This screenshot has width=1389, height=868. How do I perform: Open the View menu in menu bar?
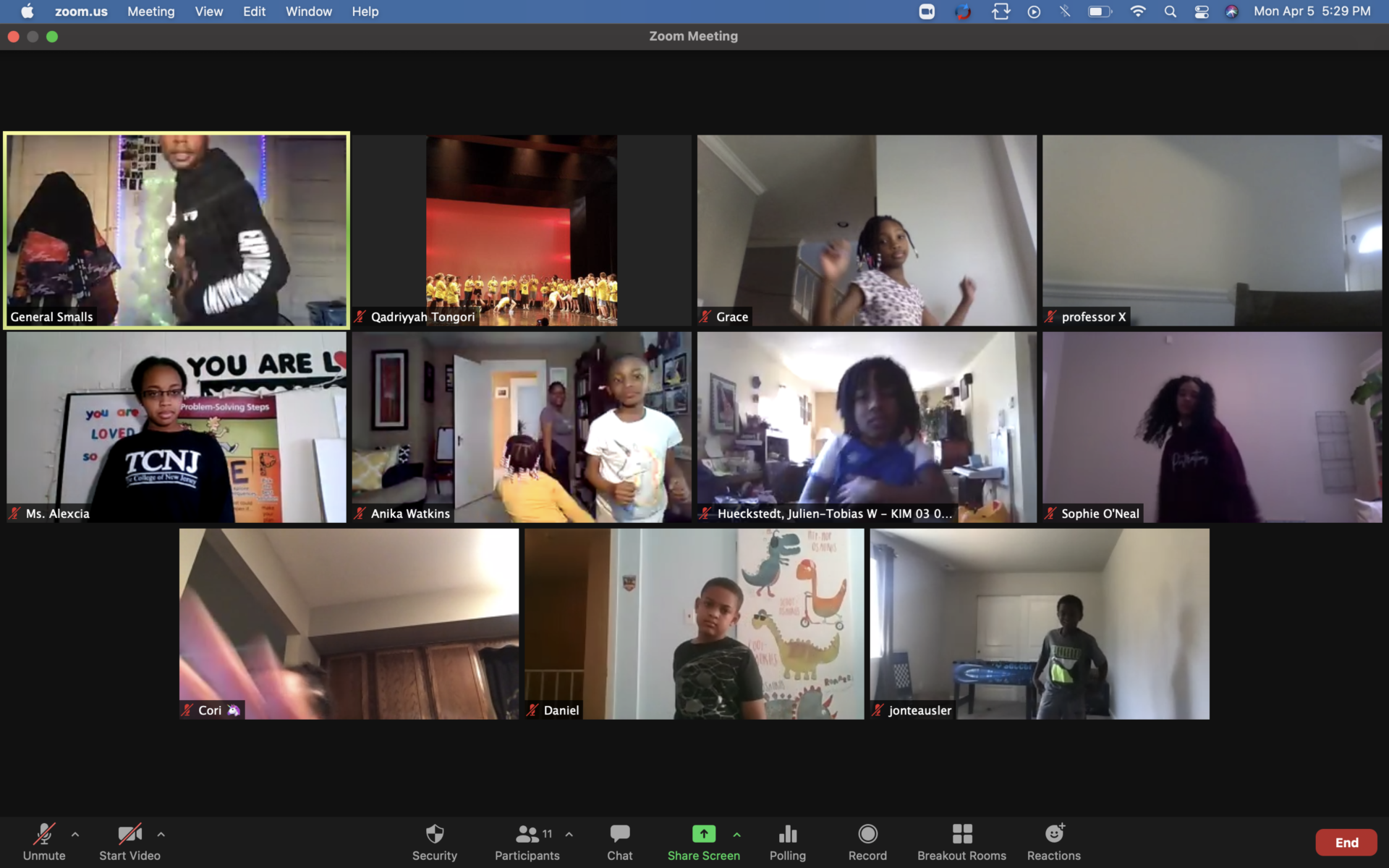coord(208,12)
